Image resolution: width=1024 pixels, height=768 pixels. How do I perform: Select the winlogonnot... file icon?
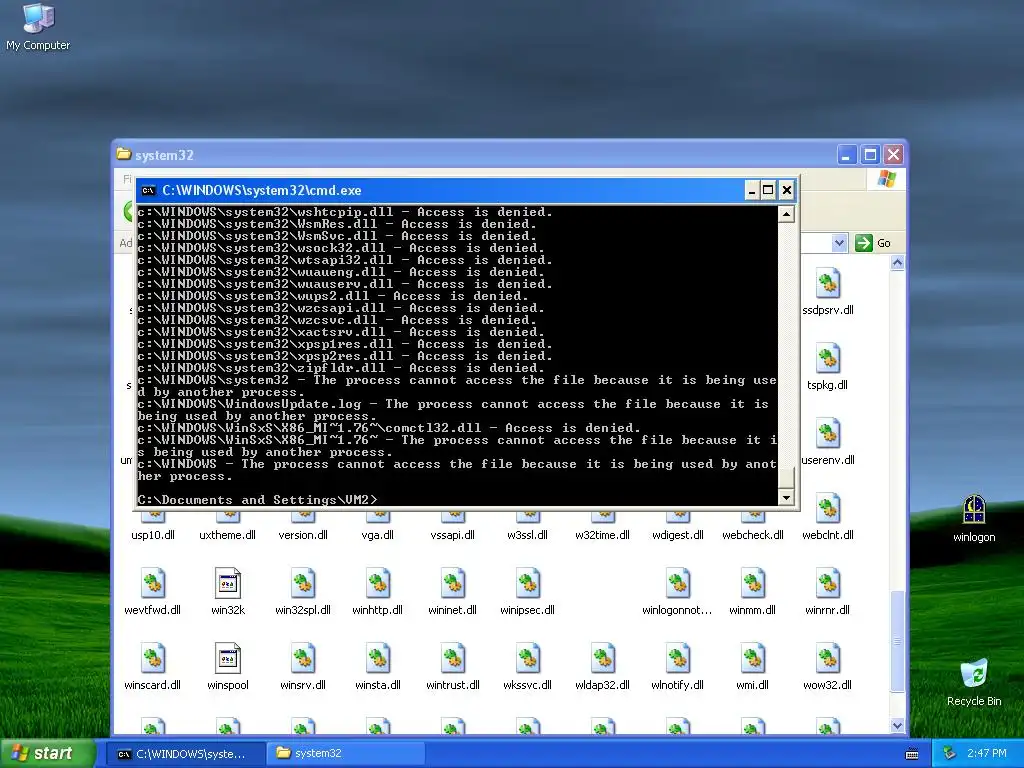coord(677,583)
